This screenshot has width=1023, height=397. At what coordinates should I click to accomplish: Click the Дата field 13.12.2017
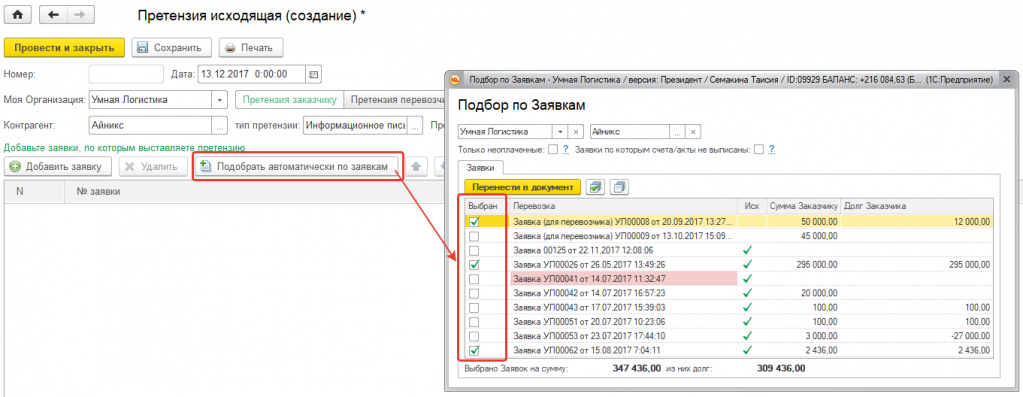click(x=252, y=74)
